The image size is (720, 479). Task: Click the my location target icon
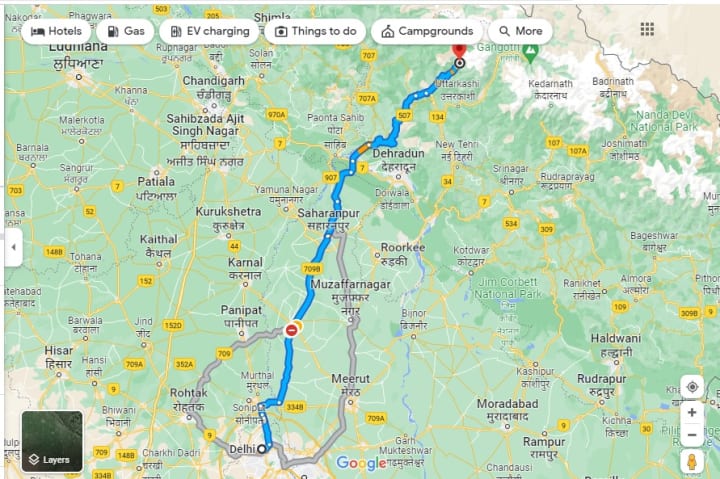coord(692,387)
